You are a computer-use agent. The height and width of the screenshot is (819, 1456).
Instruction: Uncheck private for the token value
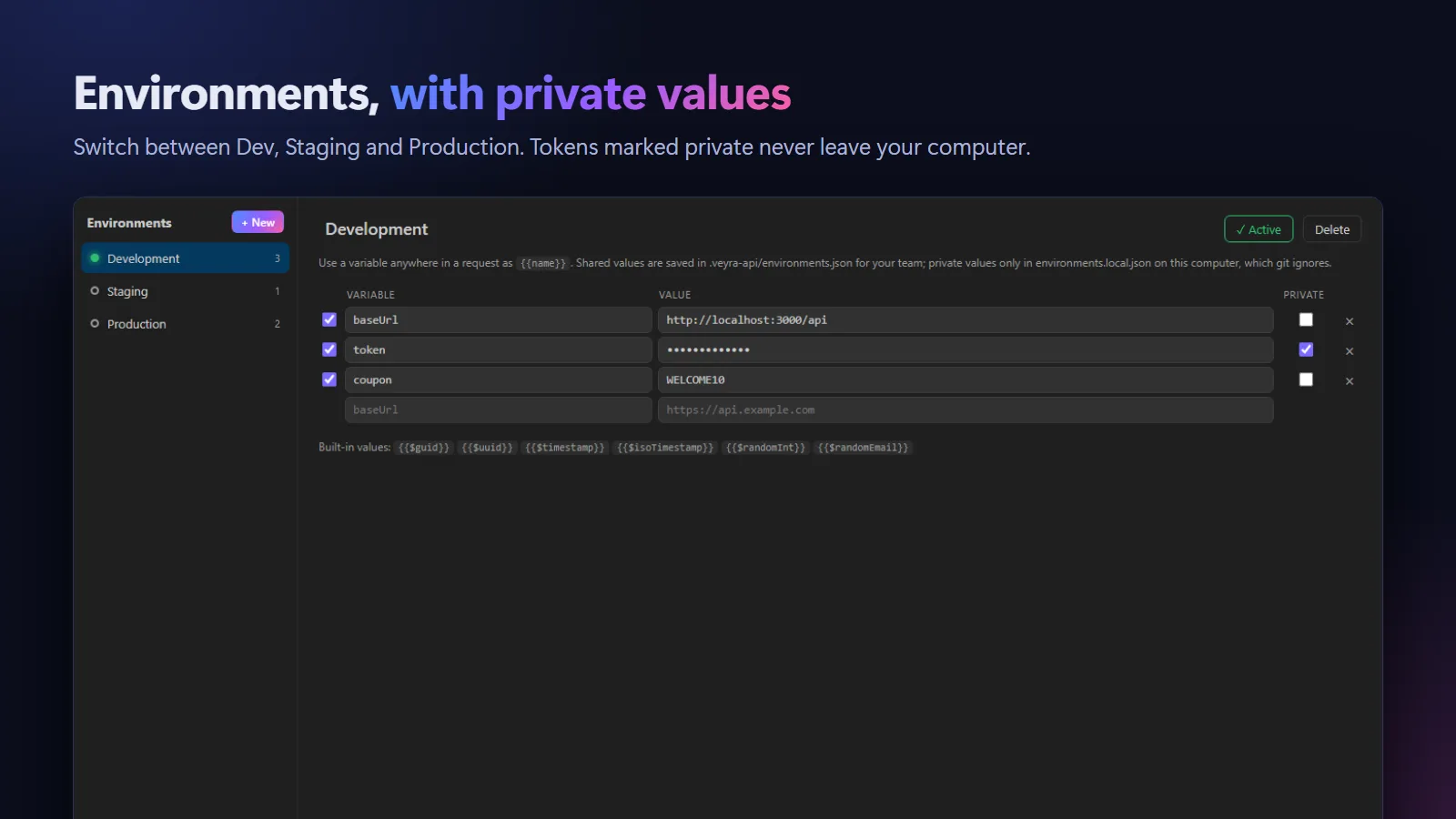(1306, 349)
